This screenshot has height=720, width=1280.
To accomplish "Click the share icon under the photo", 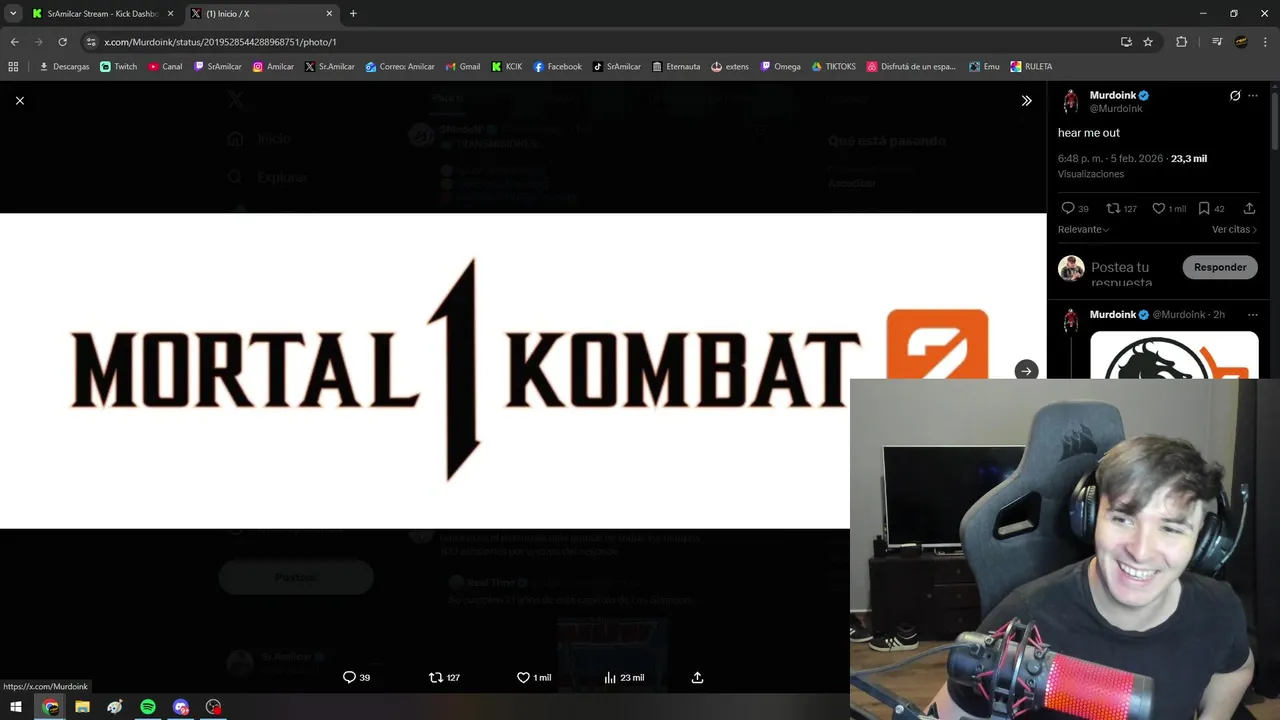I will click(698, 677).
